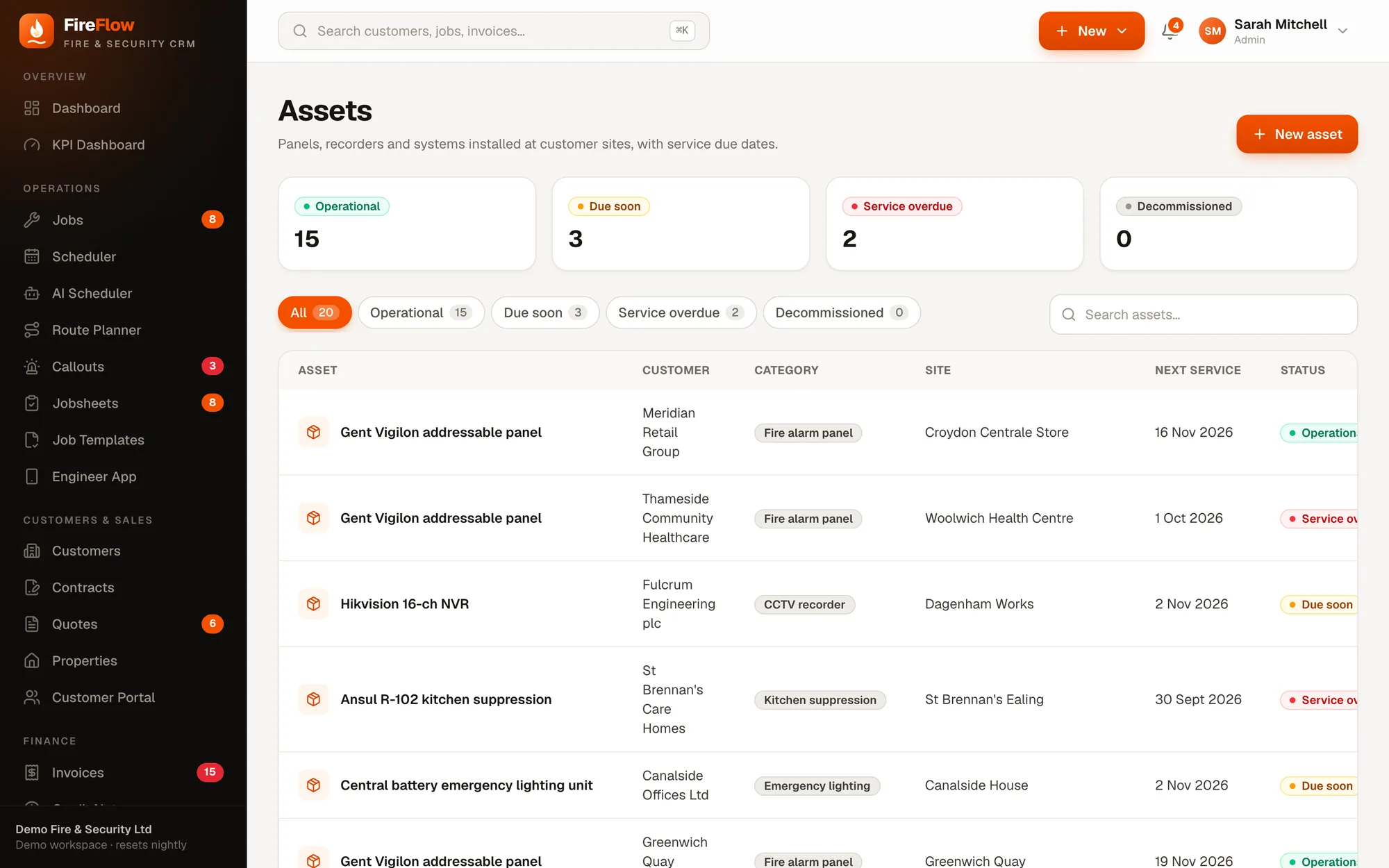This screenshot has width=1389, height=868.
Task: Click the Category column header
Action: [x=786, y=370]
